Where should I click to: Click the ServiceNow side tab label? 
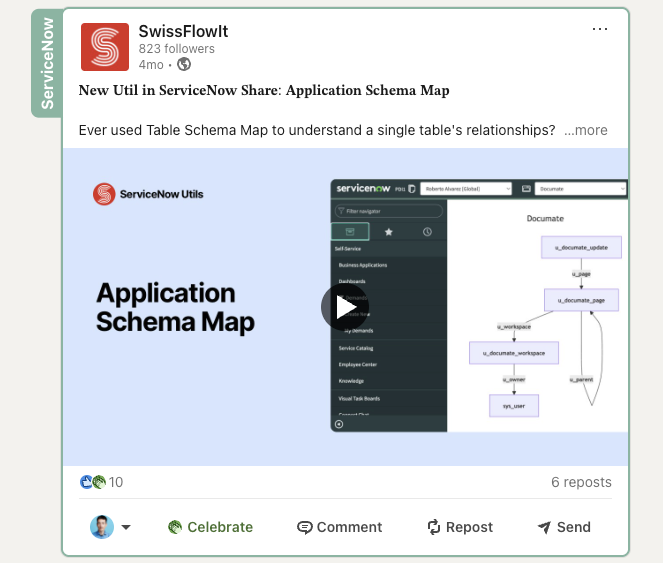click(46, 63)
